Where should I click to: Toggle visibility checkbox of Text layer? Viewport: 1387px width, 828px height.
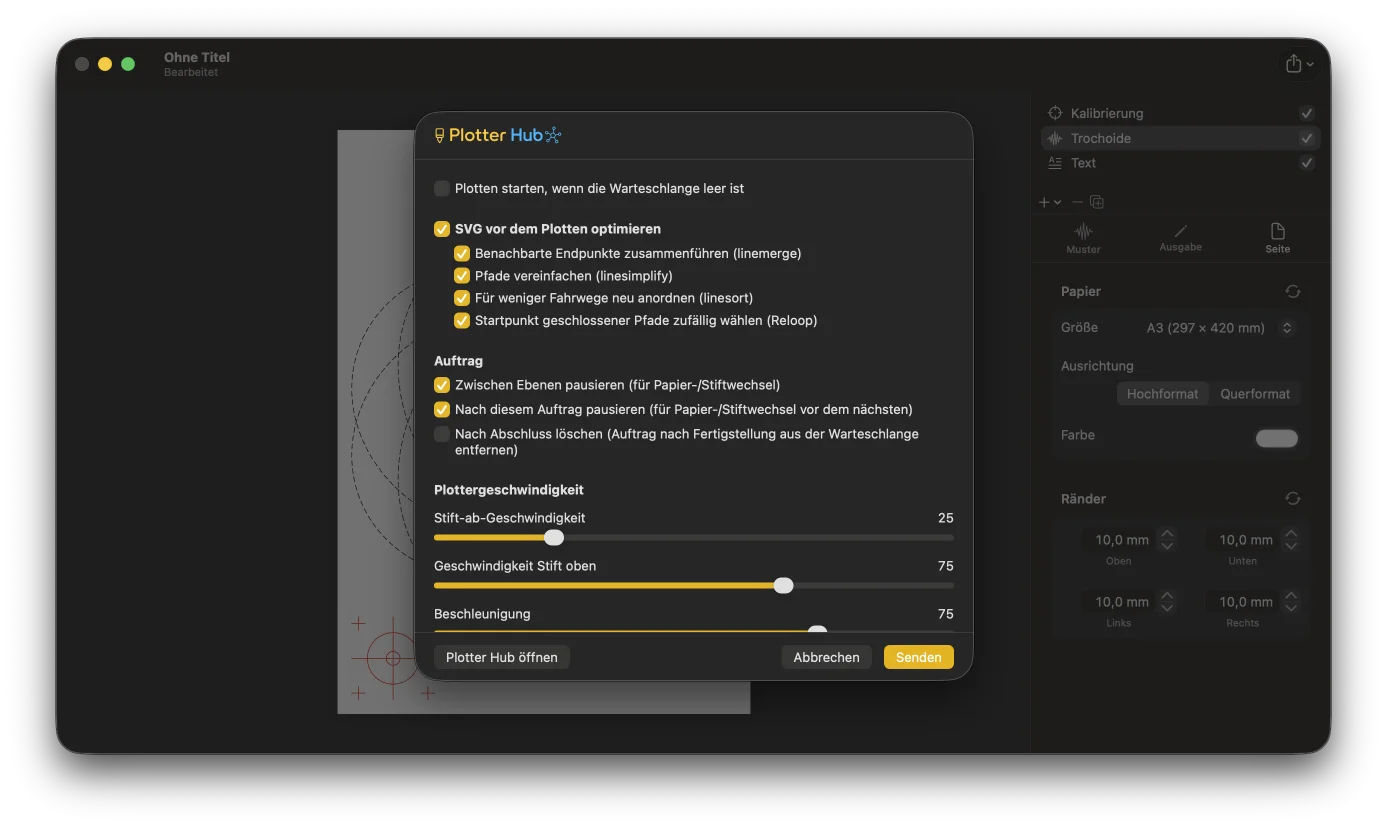1307,162
